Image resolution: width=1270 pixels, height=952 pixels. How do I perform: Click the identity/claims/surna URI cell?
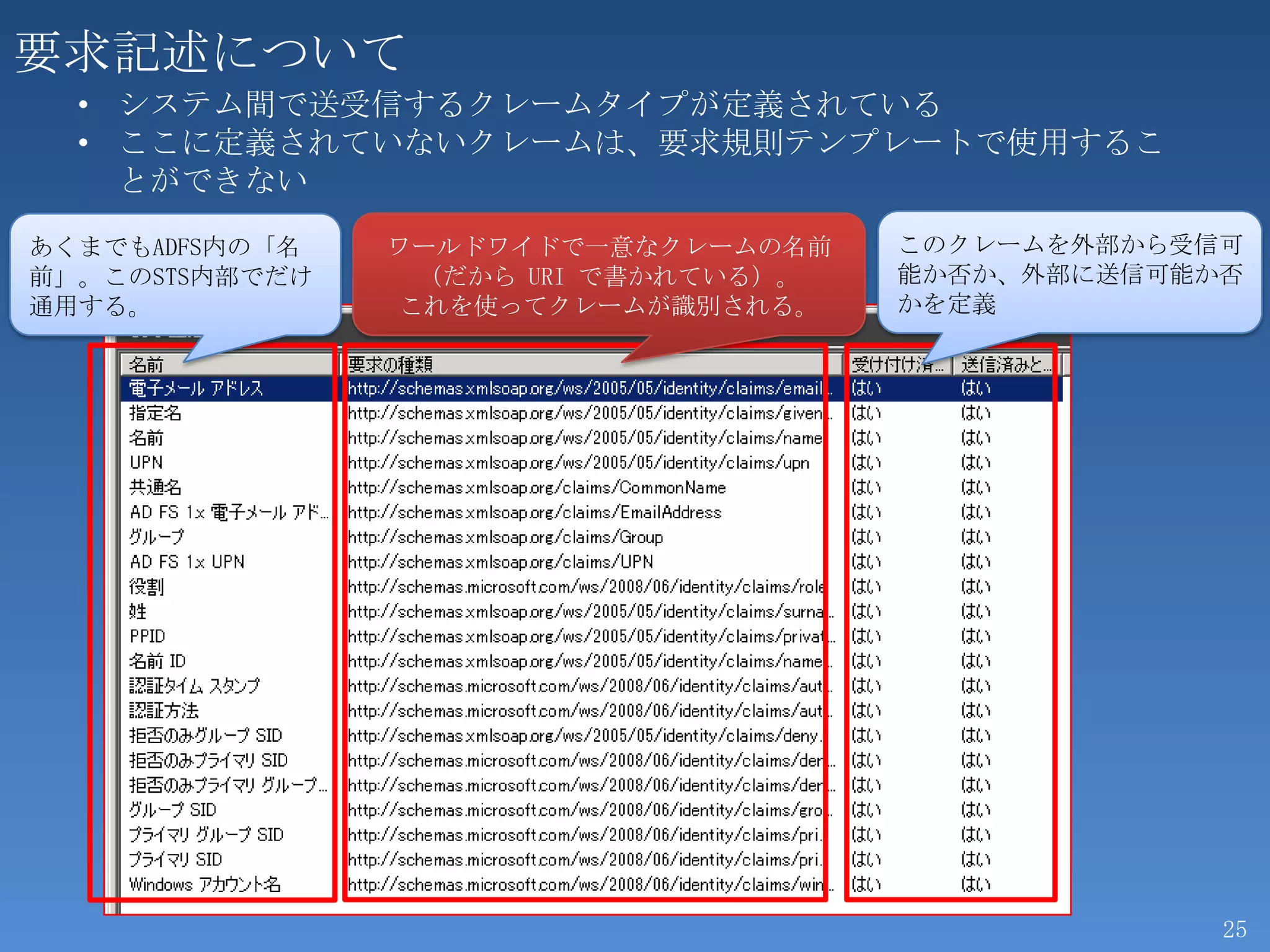(591, 612)
